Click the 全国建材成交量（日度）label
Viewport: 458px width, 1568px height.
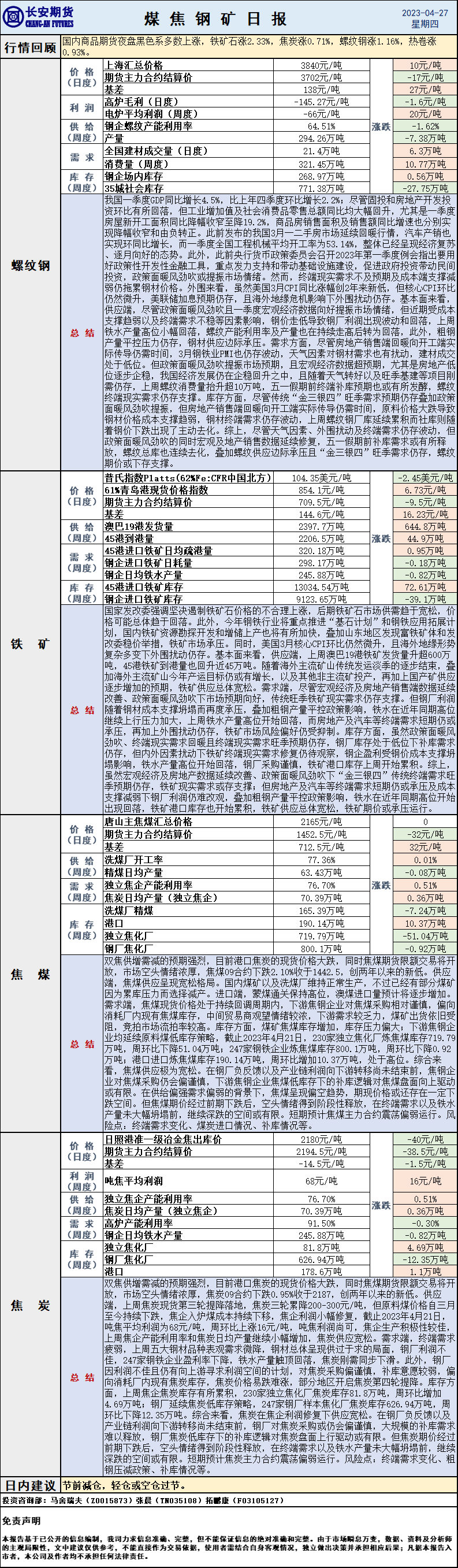(x=157, y=151)
